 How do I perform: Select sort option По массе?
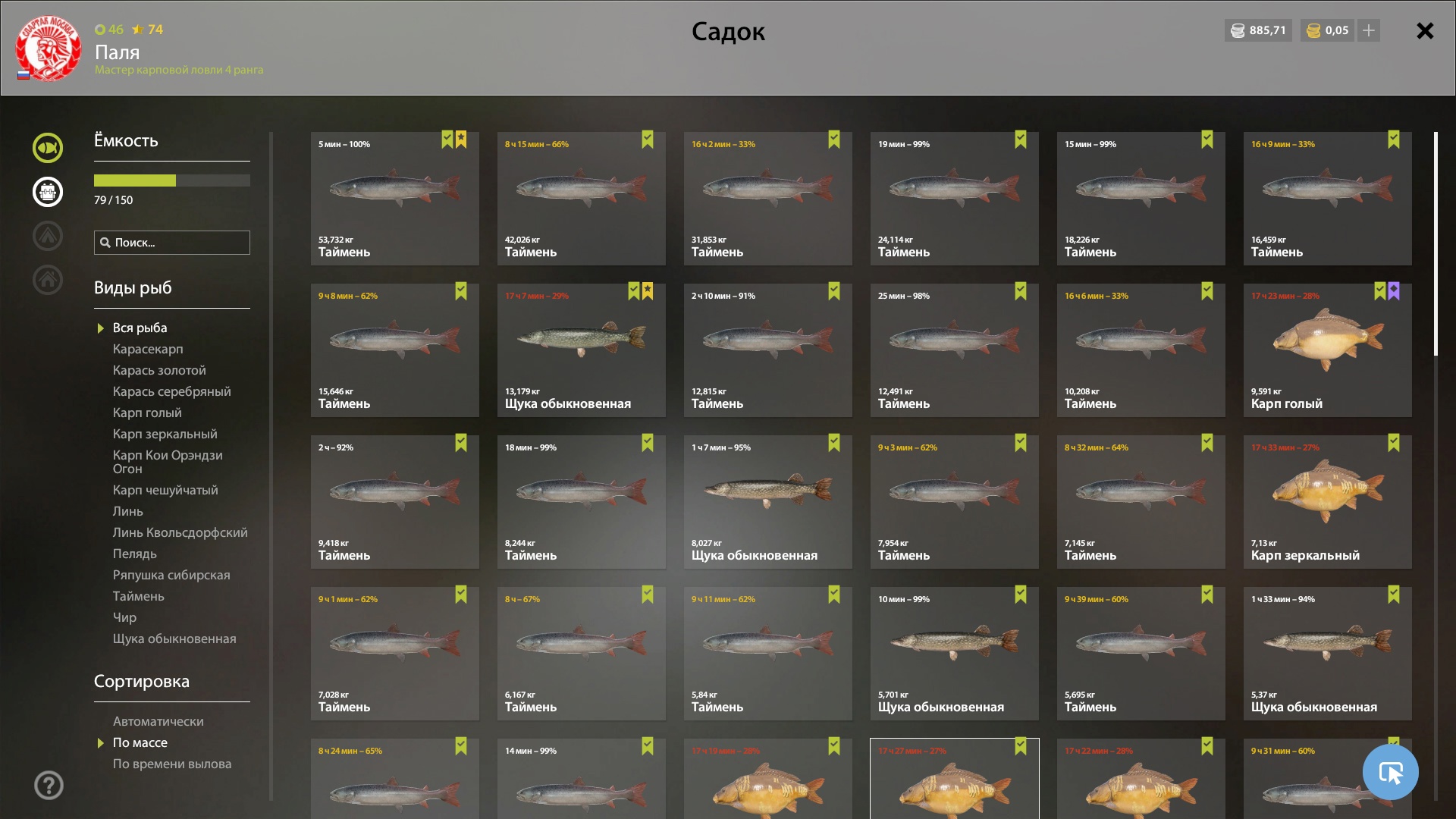140,742
